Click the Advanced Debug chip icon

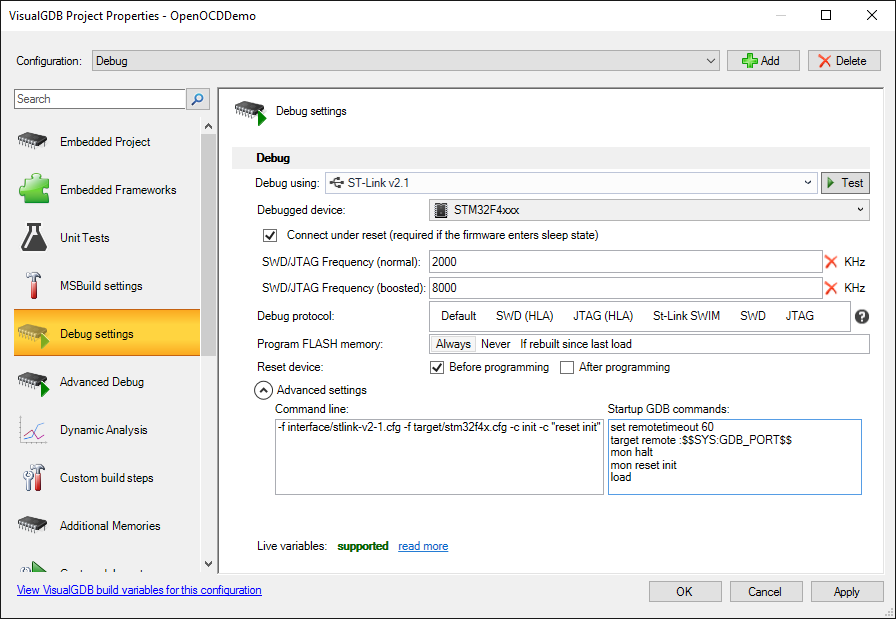[33, 382]
